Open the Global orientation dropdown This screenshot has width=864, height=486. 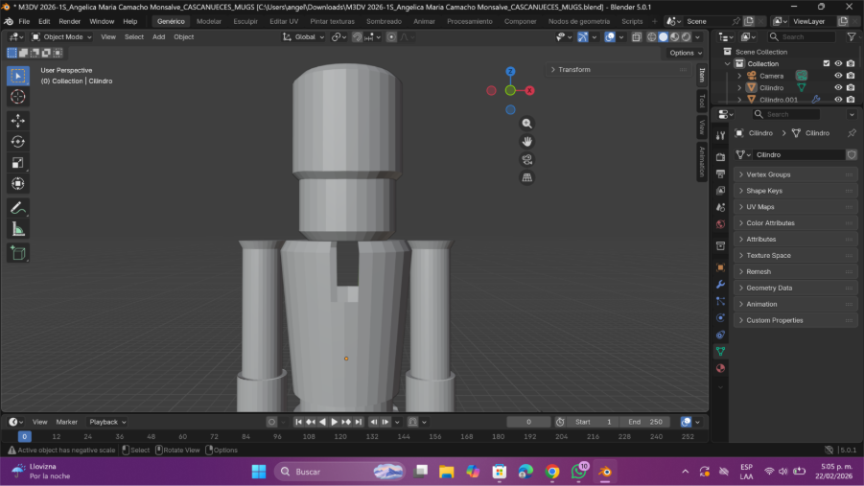click(304, 37)
